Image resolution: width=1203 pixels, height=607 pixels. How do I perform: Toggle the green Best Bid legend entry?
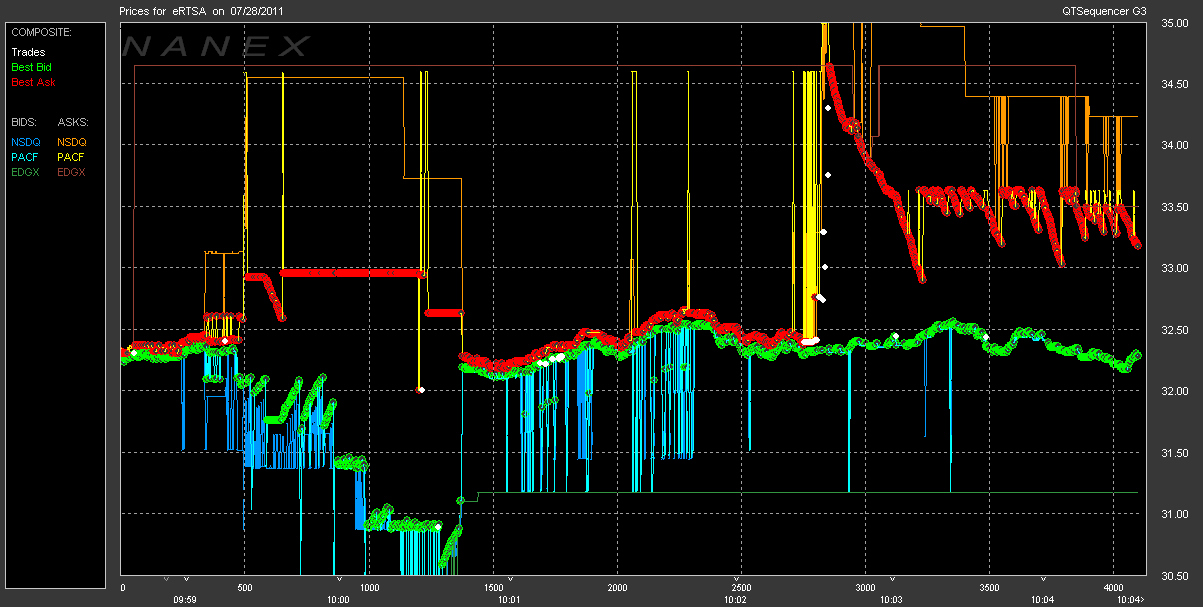click(31, 67)
